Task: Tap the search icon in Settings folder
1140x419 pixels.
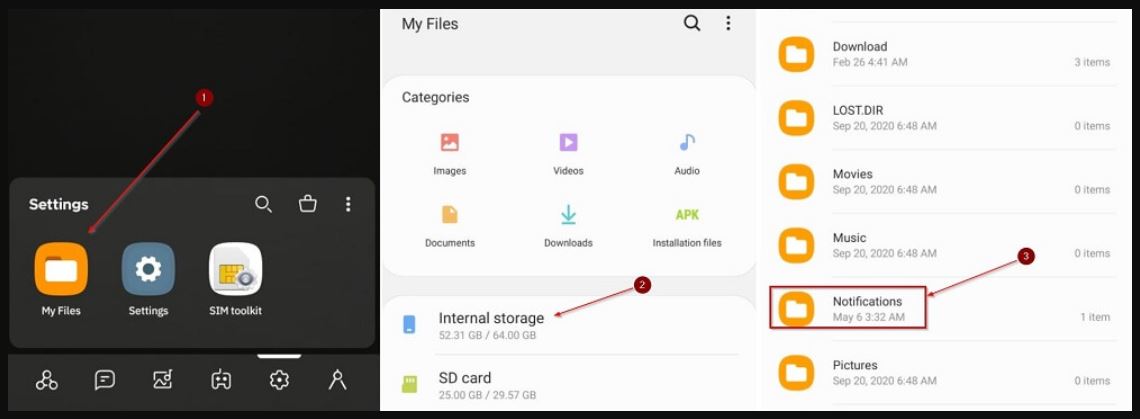Action: coord(263,204)
